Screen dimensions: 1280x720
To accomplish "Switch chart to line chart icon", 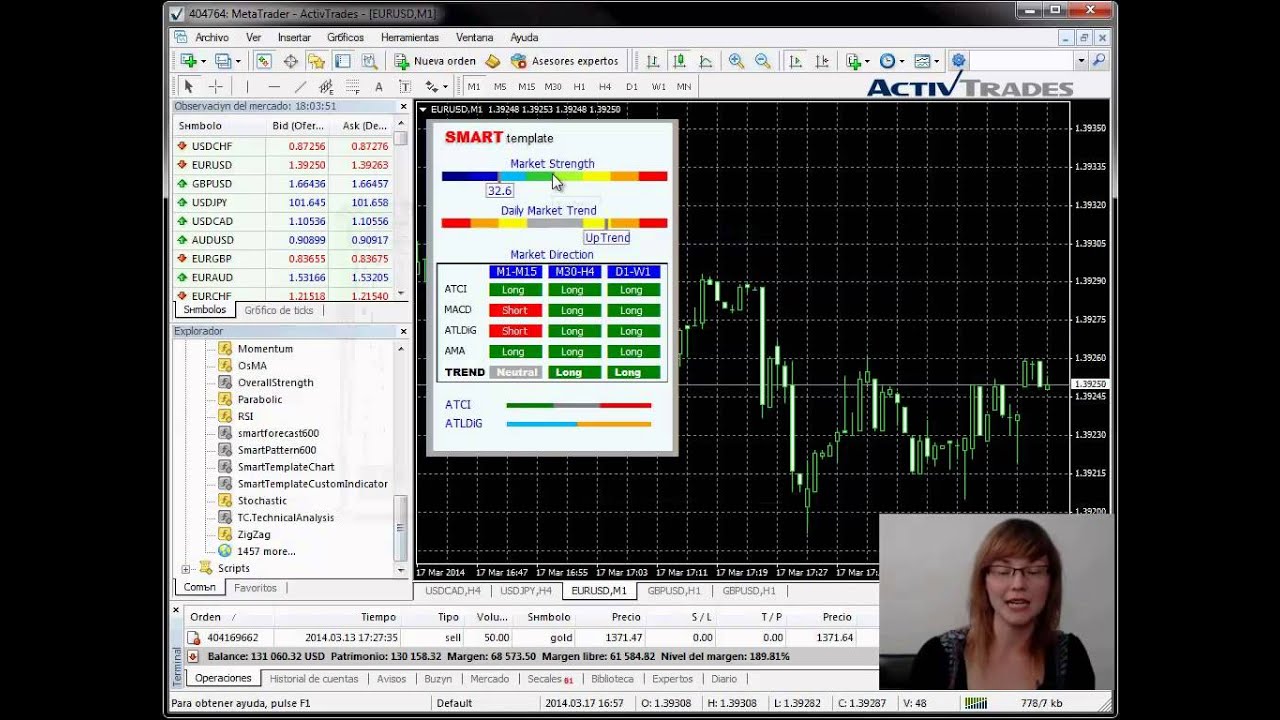I will (x=706, y=61).
